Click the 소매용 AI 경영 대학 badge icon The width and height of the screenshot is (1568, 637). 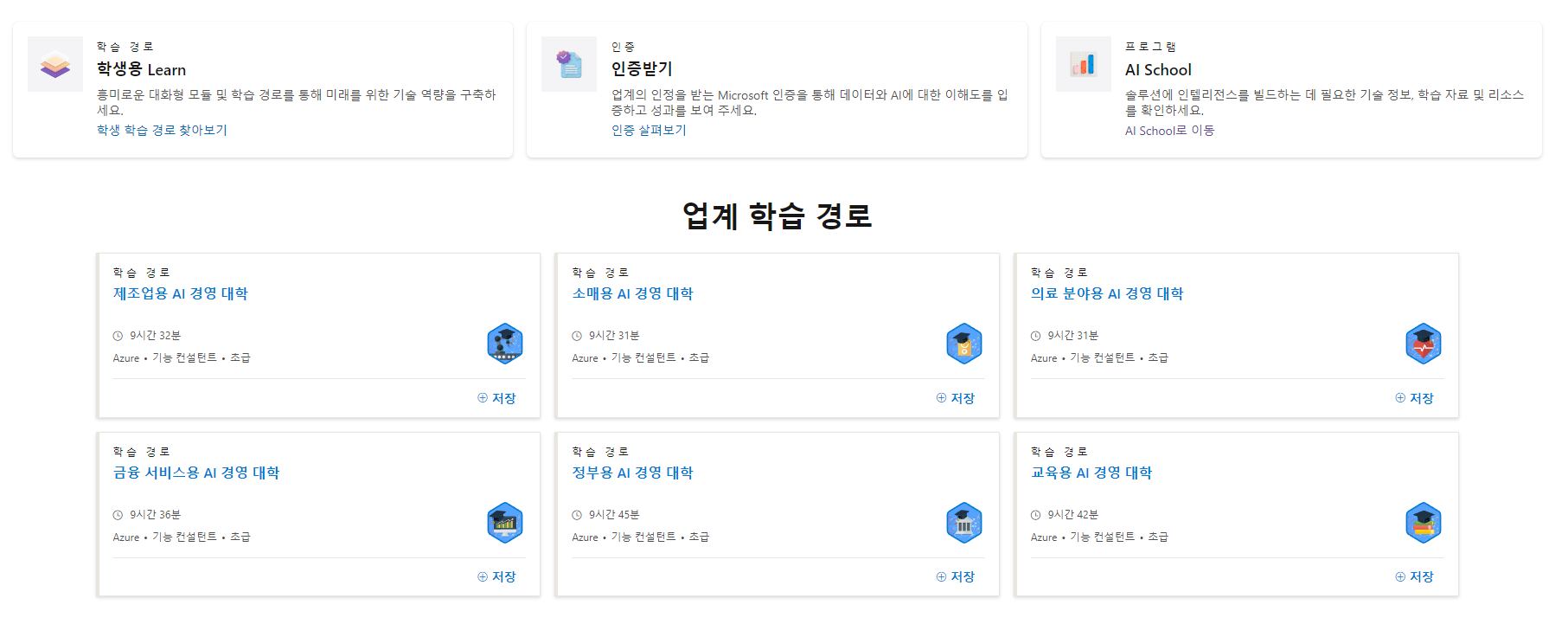click(x=964, y=344)
